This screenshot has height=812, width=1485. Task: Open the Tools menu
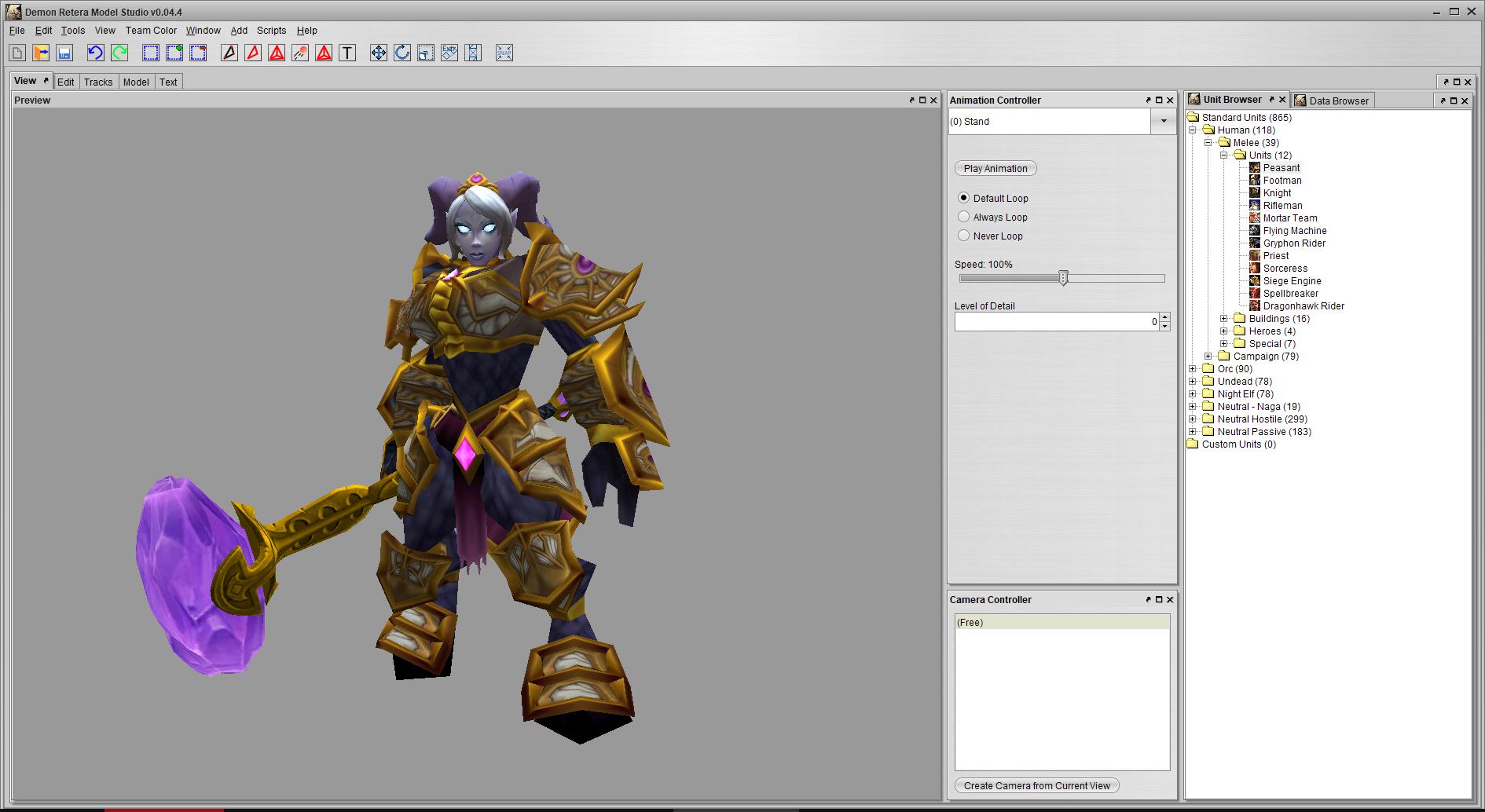[x=73, y=31]
